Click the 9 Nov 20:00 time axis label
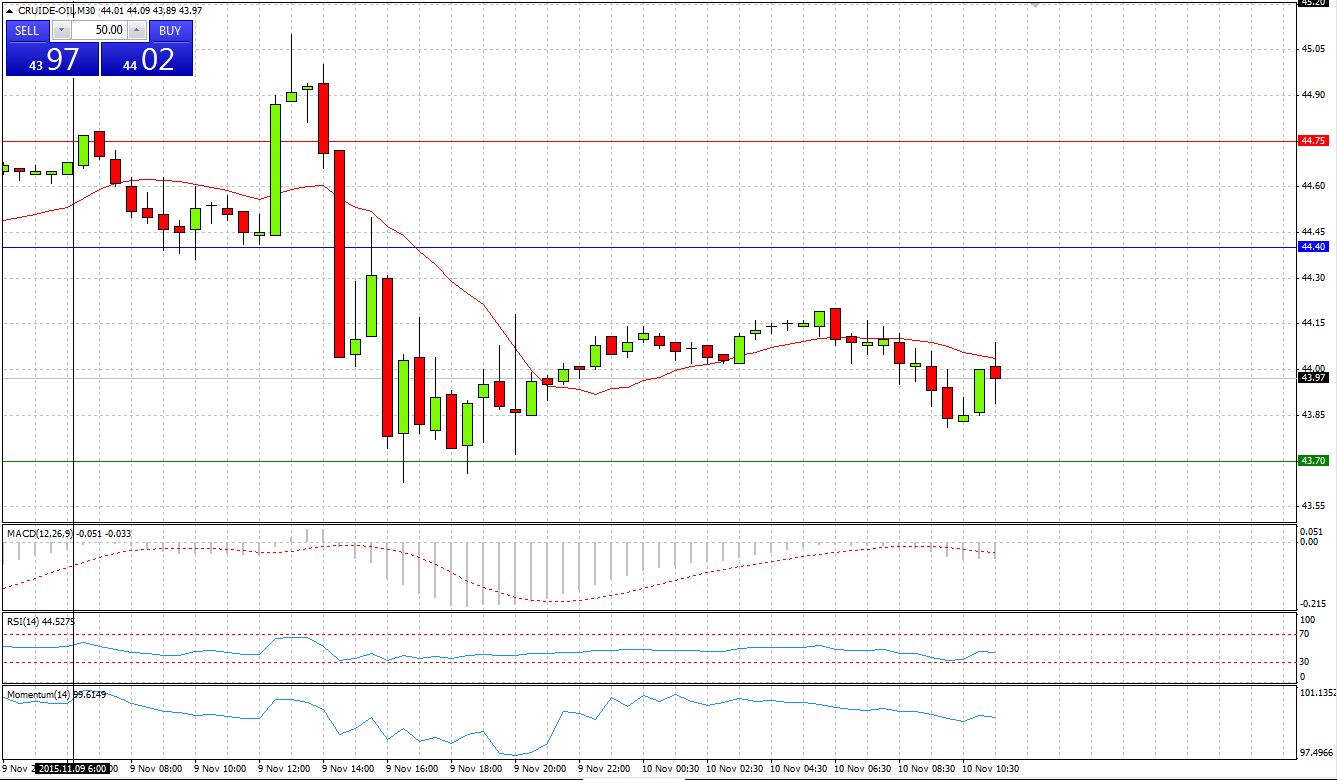This screenshot has width=1337, height=780. tap(541, 769)
